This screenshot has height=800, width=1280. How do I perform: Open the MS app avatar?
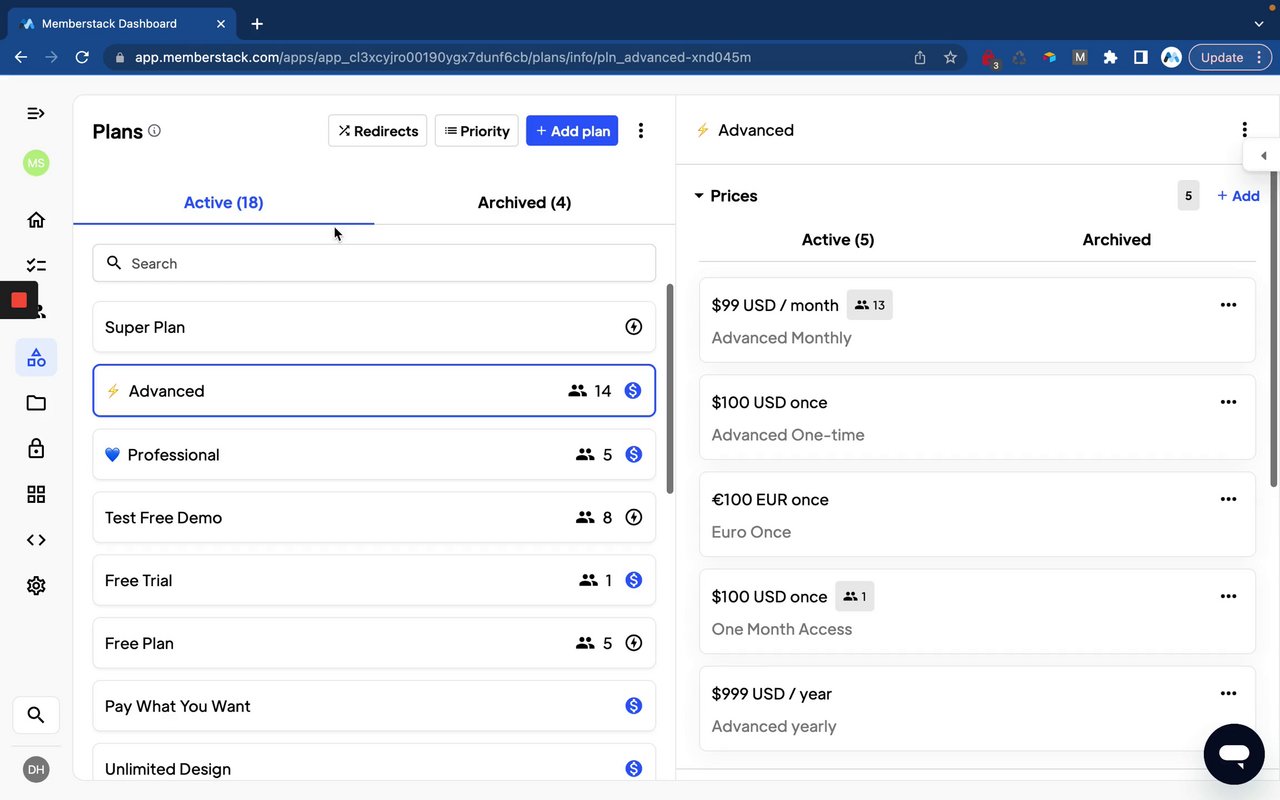click(36, 163)
